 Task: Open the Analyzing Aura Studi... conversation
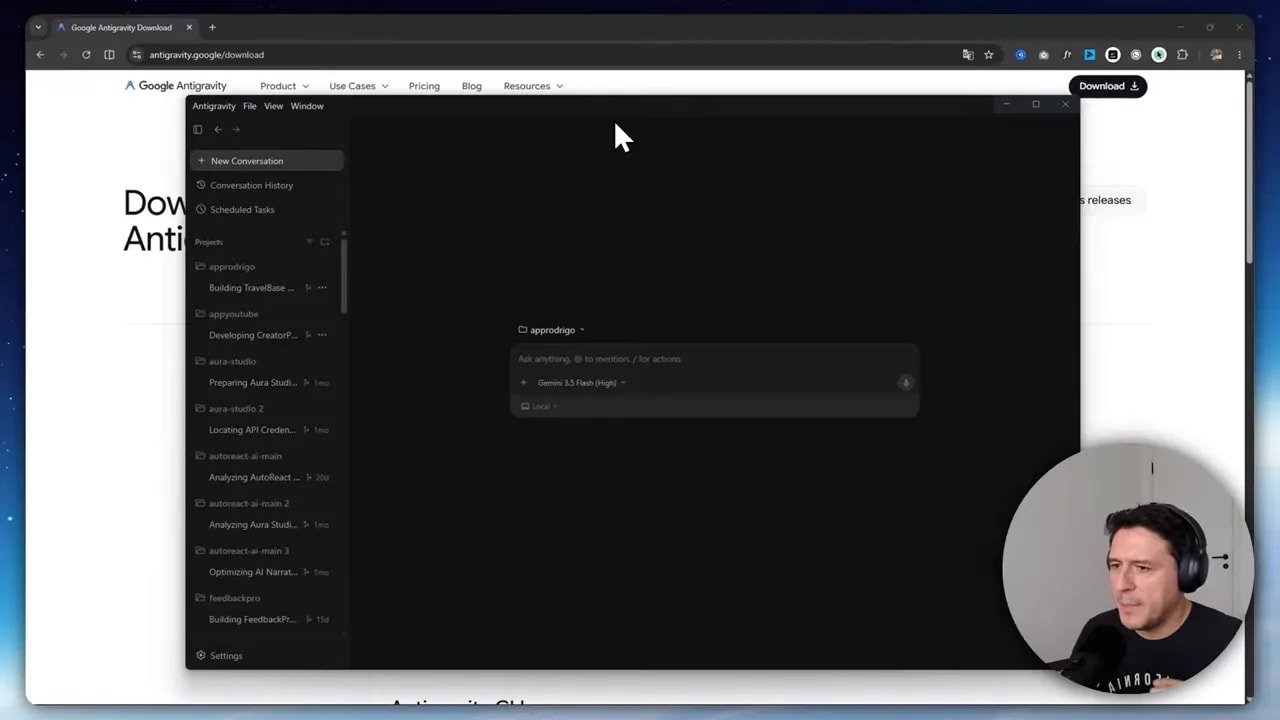(253, 525)
